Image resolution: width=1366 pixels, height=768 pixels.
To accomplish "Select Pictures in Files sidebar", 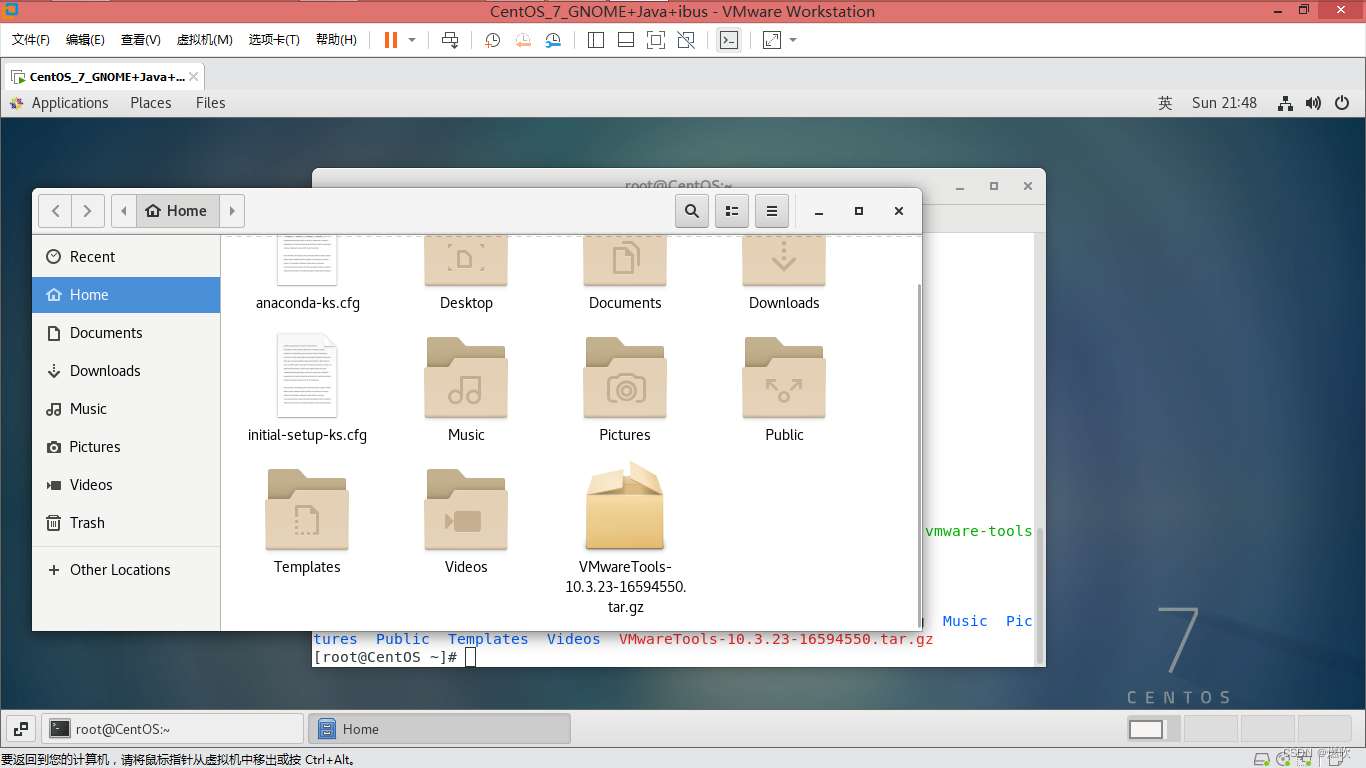I will pyautogui.click(x=126, y=447).
